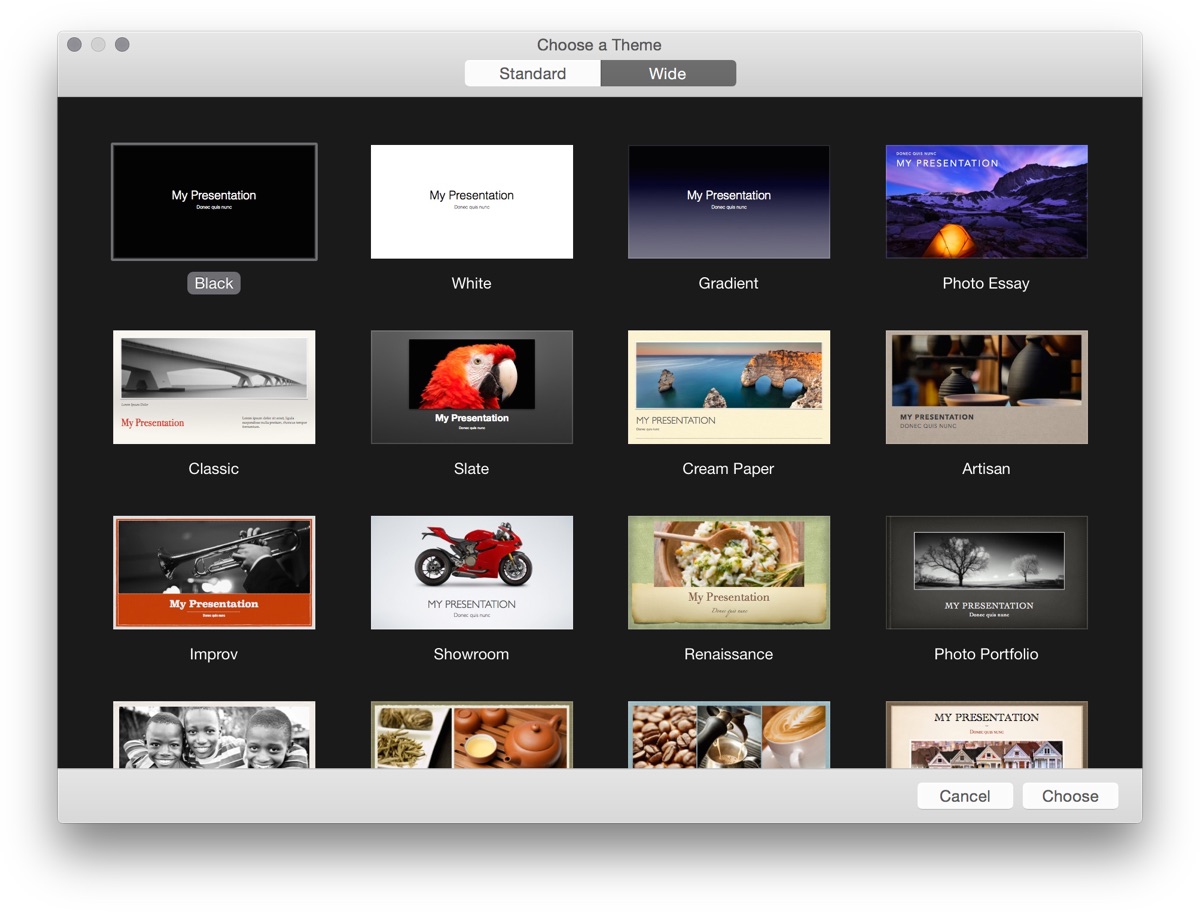1200x912 pixels.
Task: Click the "Photo Portfolio" theme name
Action: click(986, 654)
